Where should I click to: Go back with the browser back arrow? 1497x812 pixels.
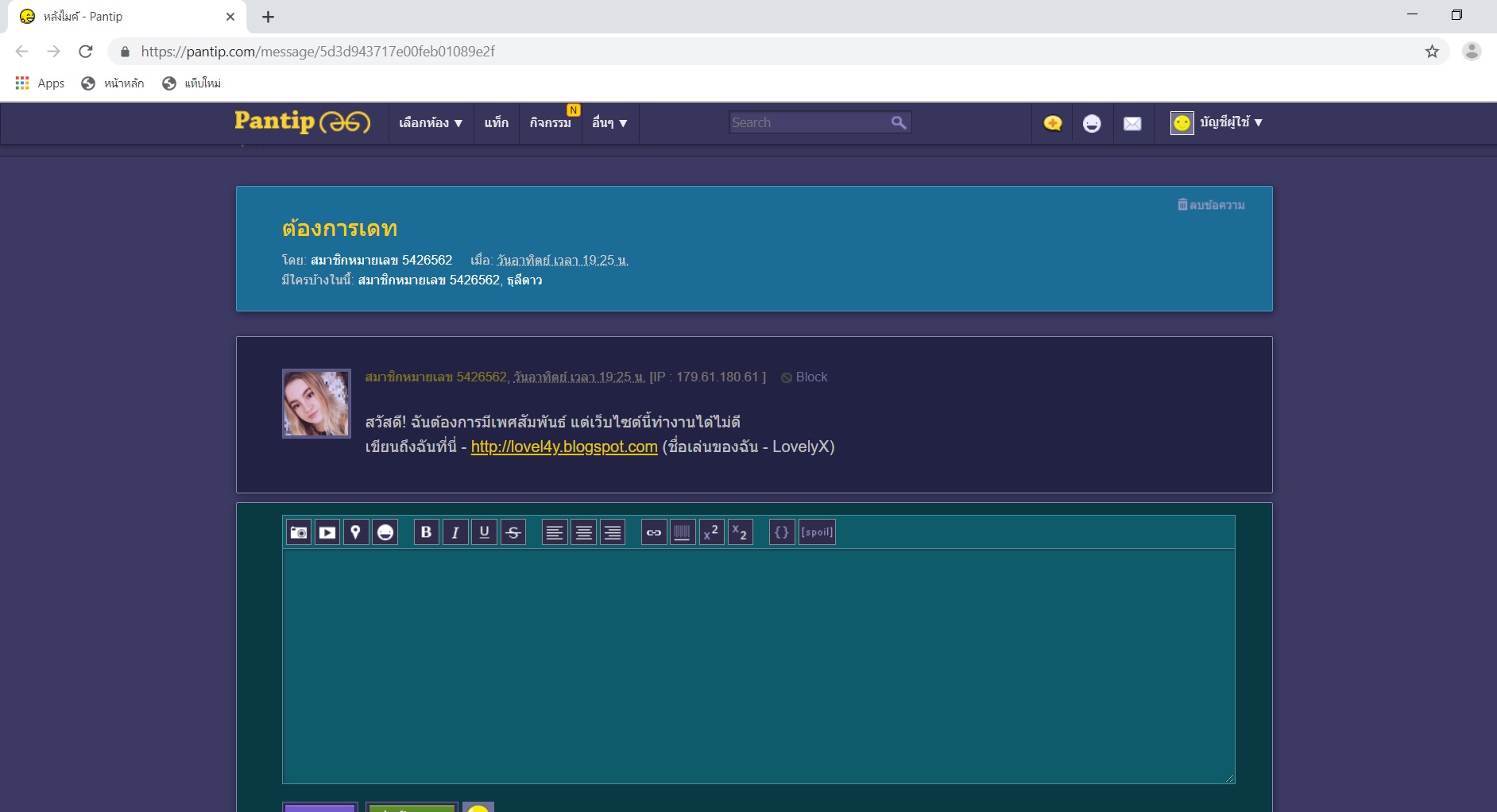[21, 52]
